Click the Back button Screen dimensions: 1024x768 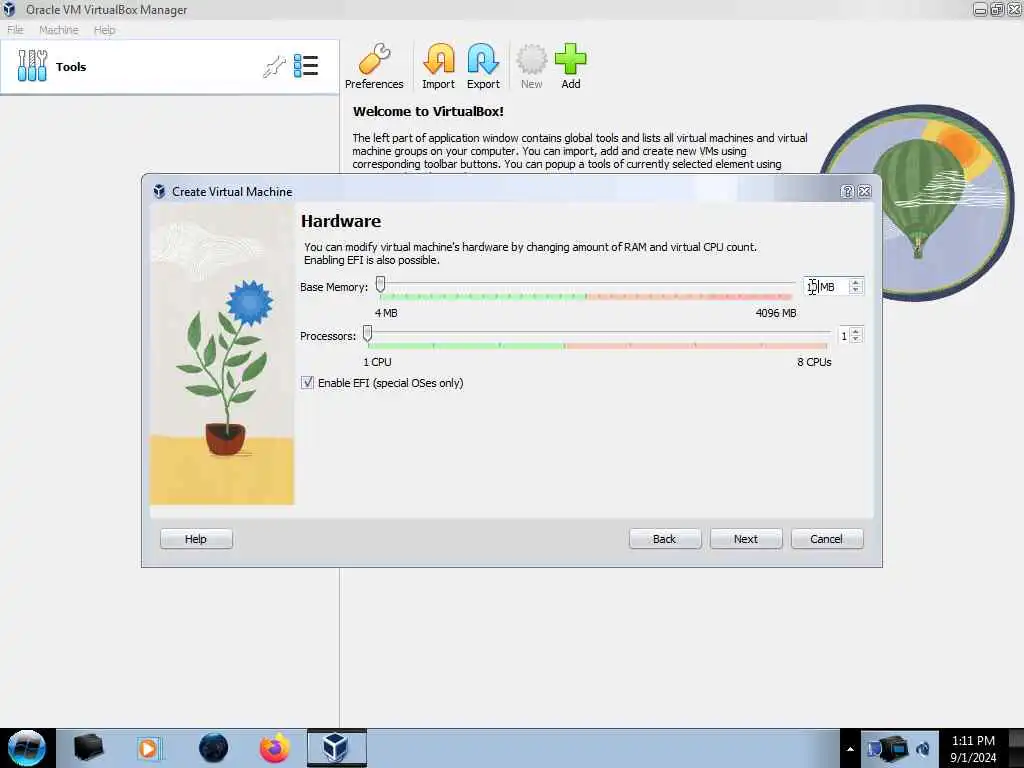click(x=665, y=539)
